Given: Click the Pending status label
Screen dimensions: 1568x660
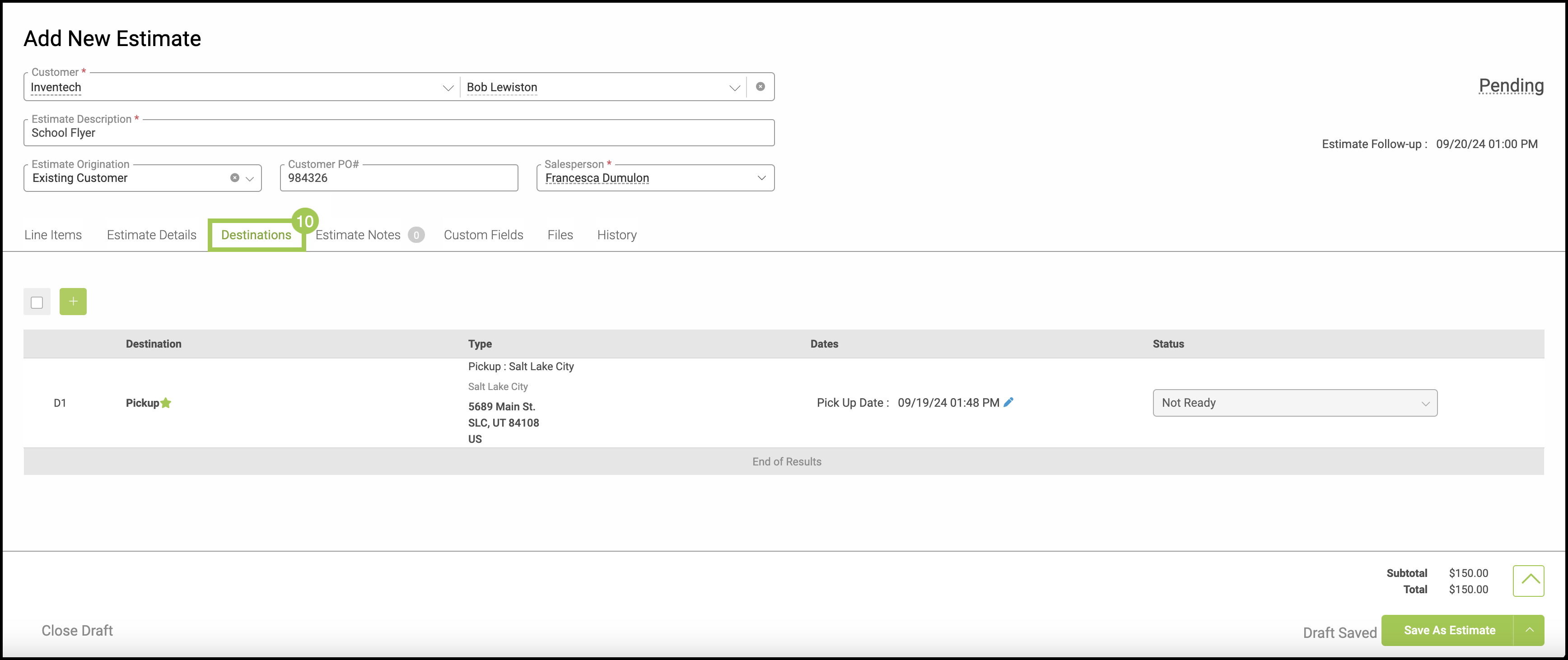Looking at the screenshot, I should (1511, 86).
